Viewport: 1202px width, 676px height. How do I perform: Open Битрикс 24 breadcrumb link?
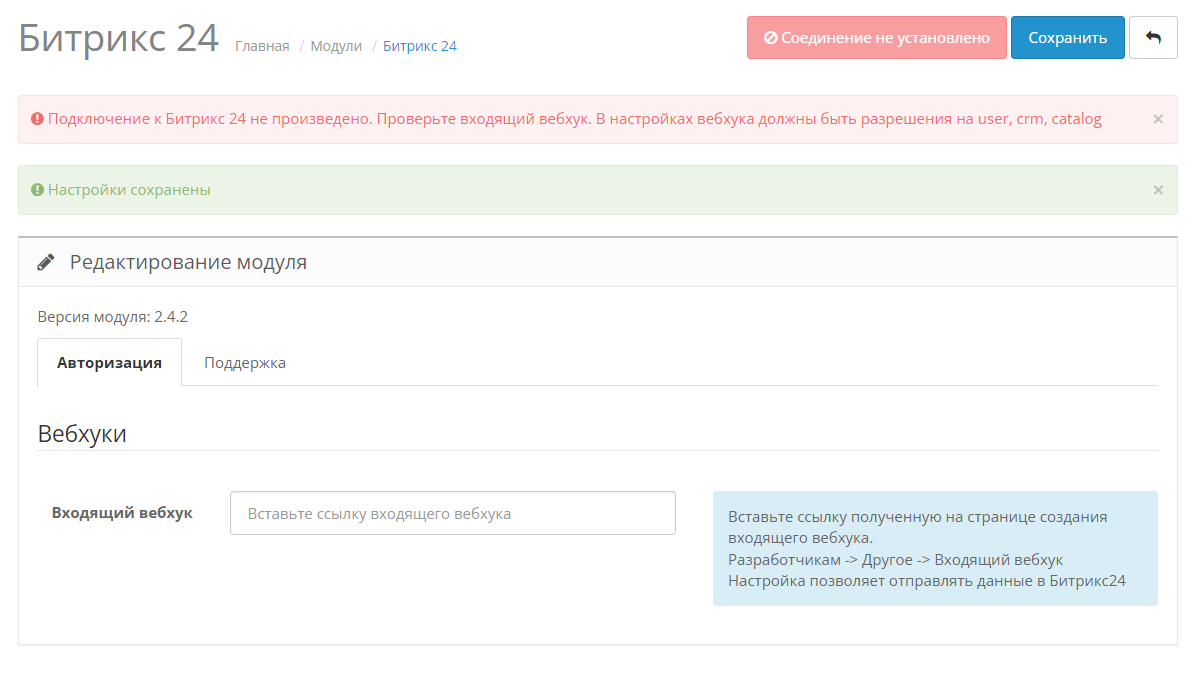420,46
